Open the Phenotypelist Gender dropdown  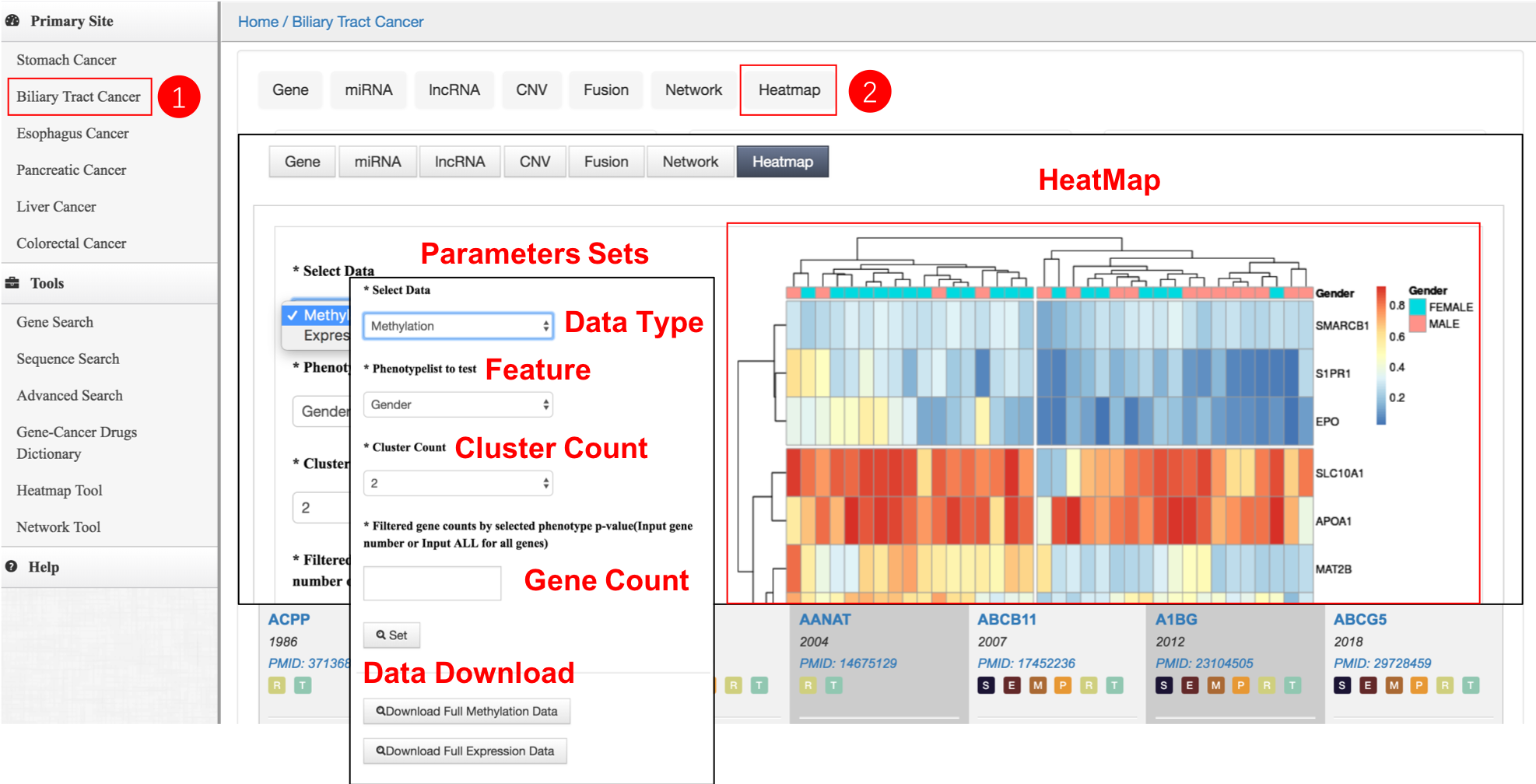point(458,404)
